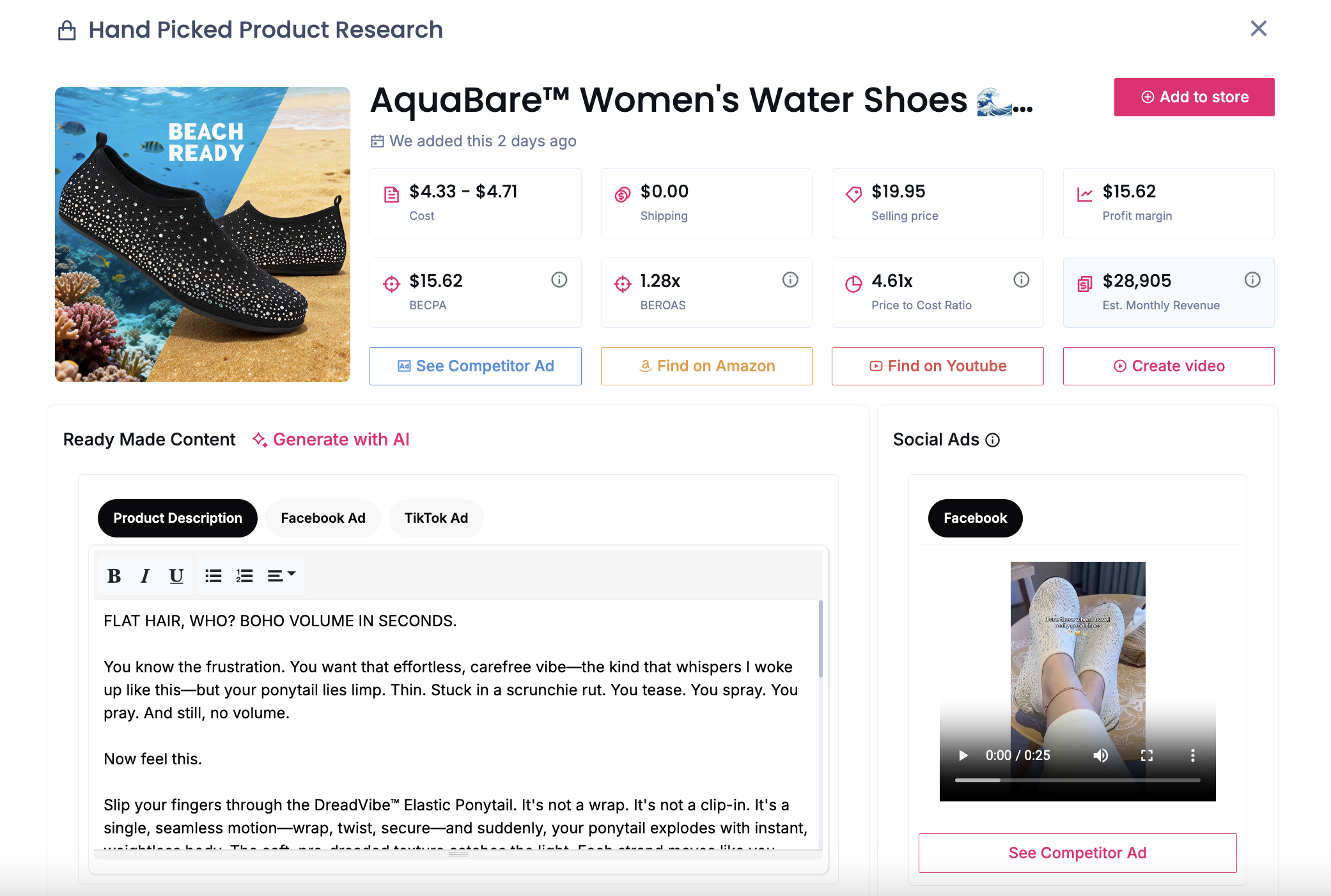Show Est. Monthly Revenue info icon
The height and width of the screenshot is (896, 1331).
click(x=1252, y=280)
